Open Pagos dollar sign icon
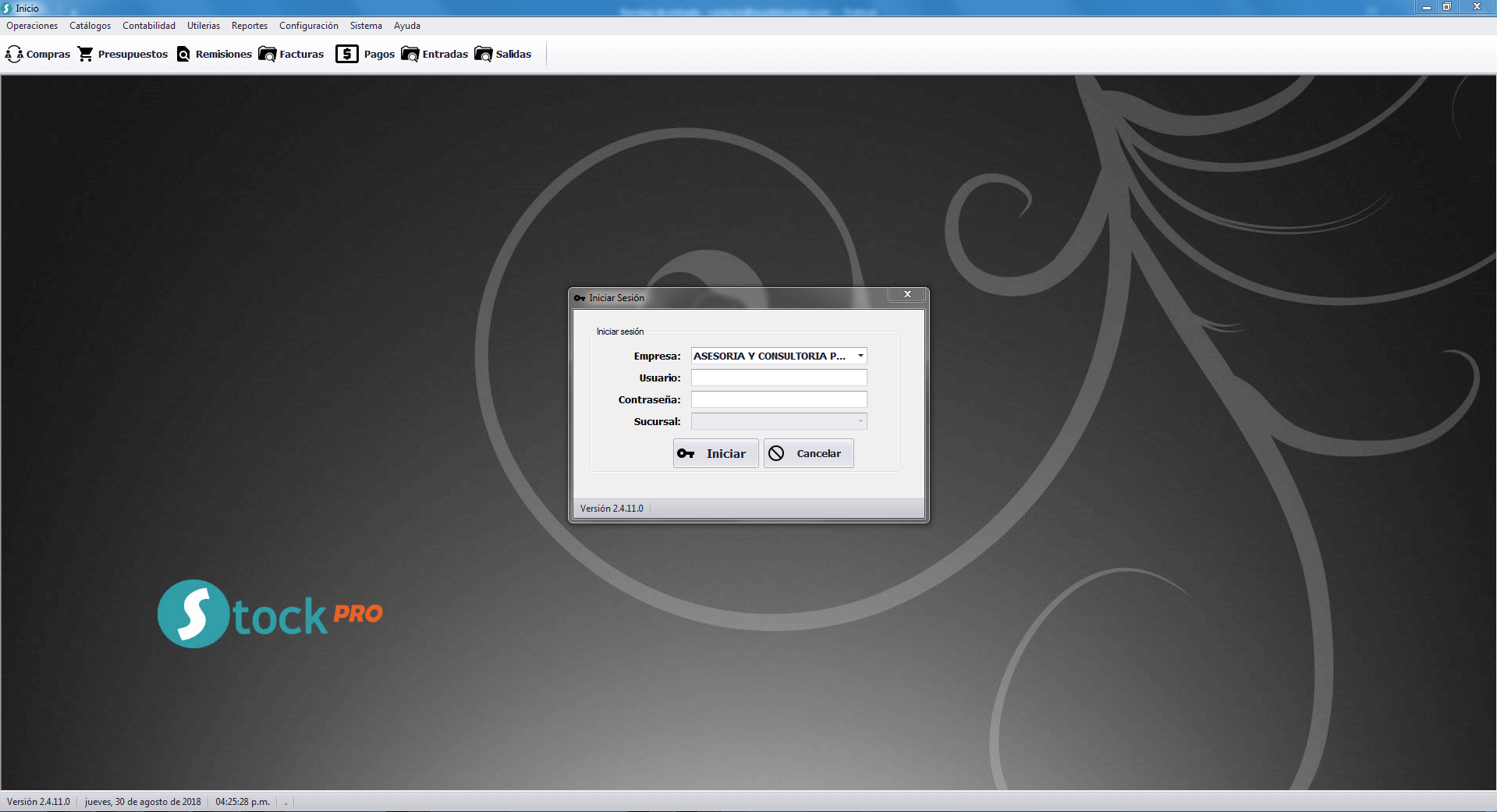 (x=347, y=54)
